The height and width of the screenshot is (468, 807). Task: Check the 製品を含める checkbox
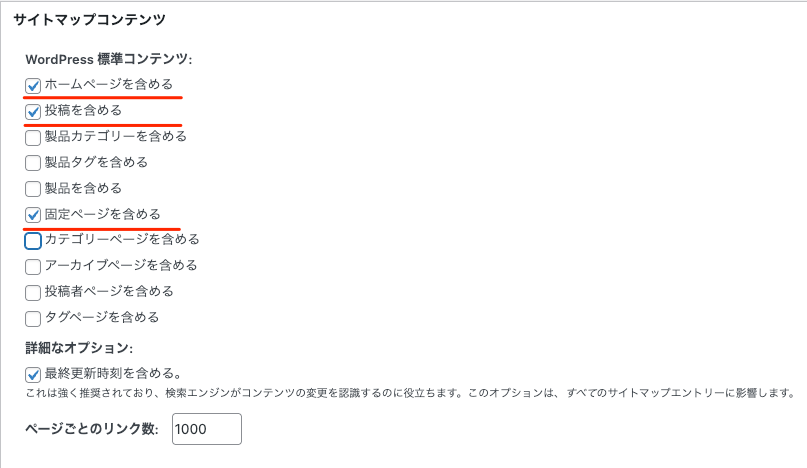(33, 189)
